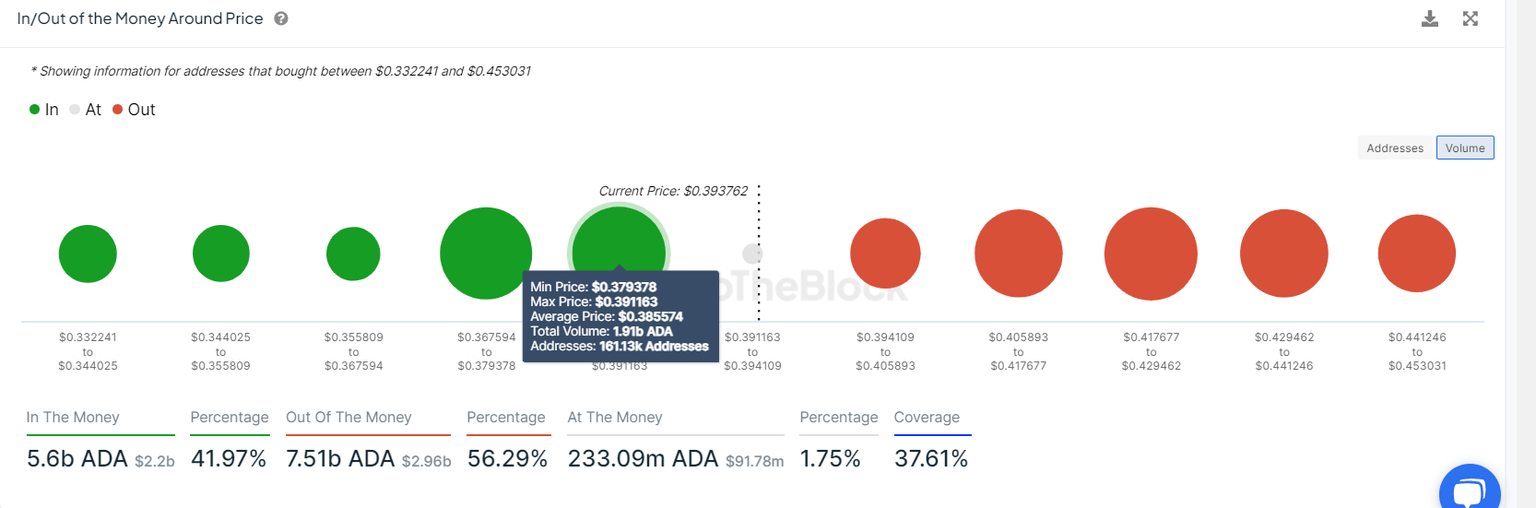The width and height of the screenshot is (1536, 508).
Task: Click red bubble for $0.394109 to $0.405893
Action: tap(885, 254)
